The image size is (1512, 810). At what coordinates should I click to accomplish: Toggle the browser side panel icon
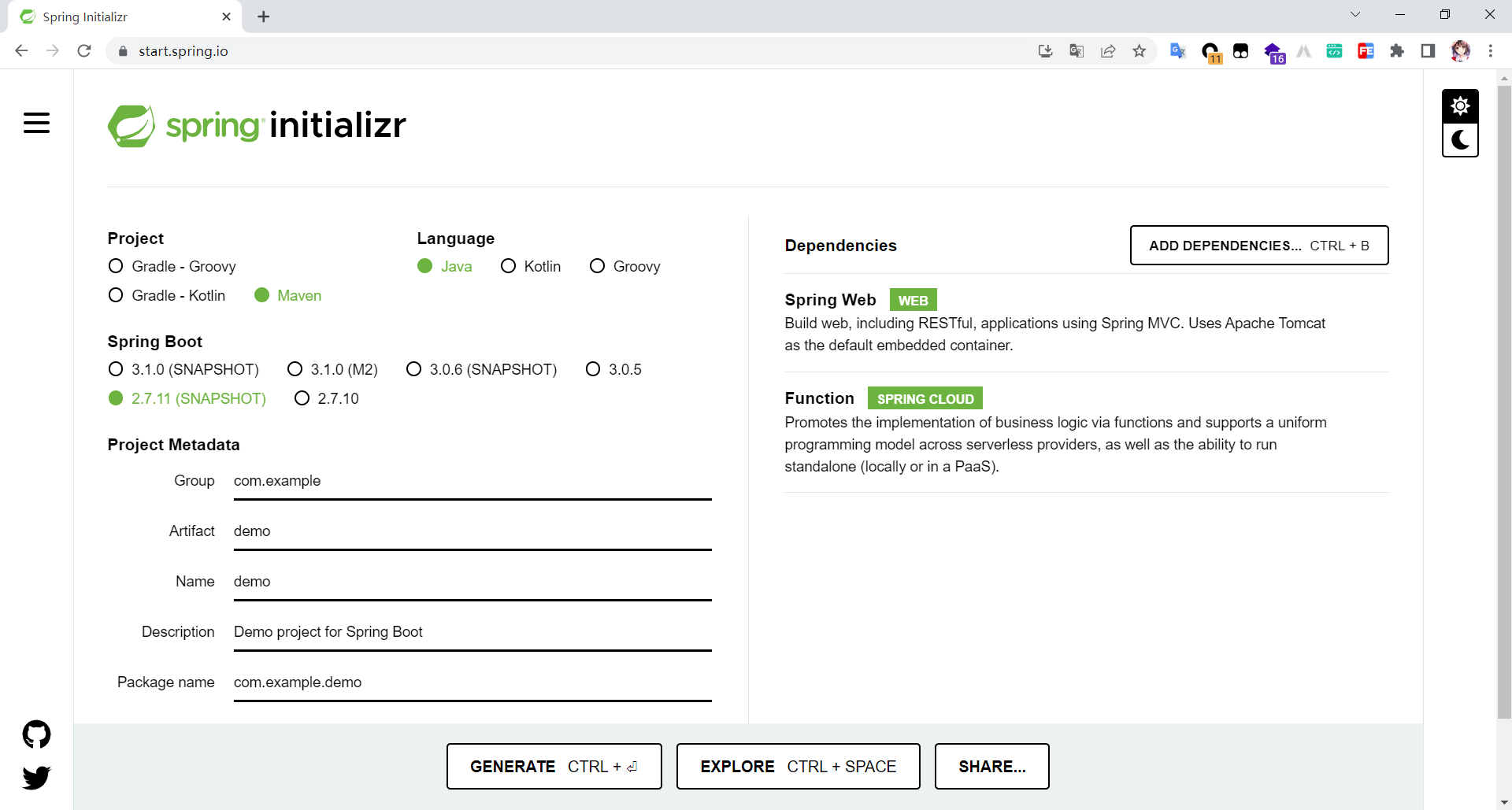1428,51
